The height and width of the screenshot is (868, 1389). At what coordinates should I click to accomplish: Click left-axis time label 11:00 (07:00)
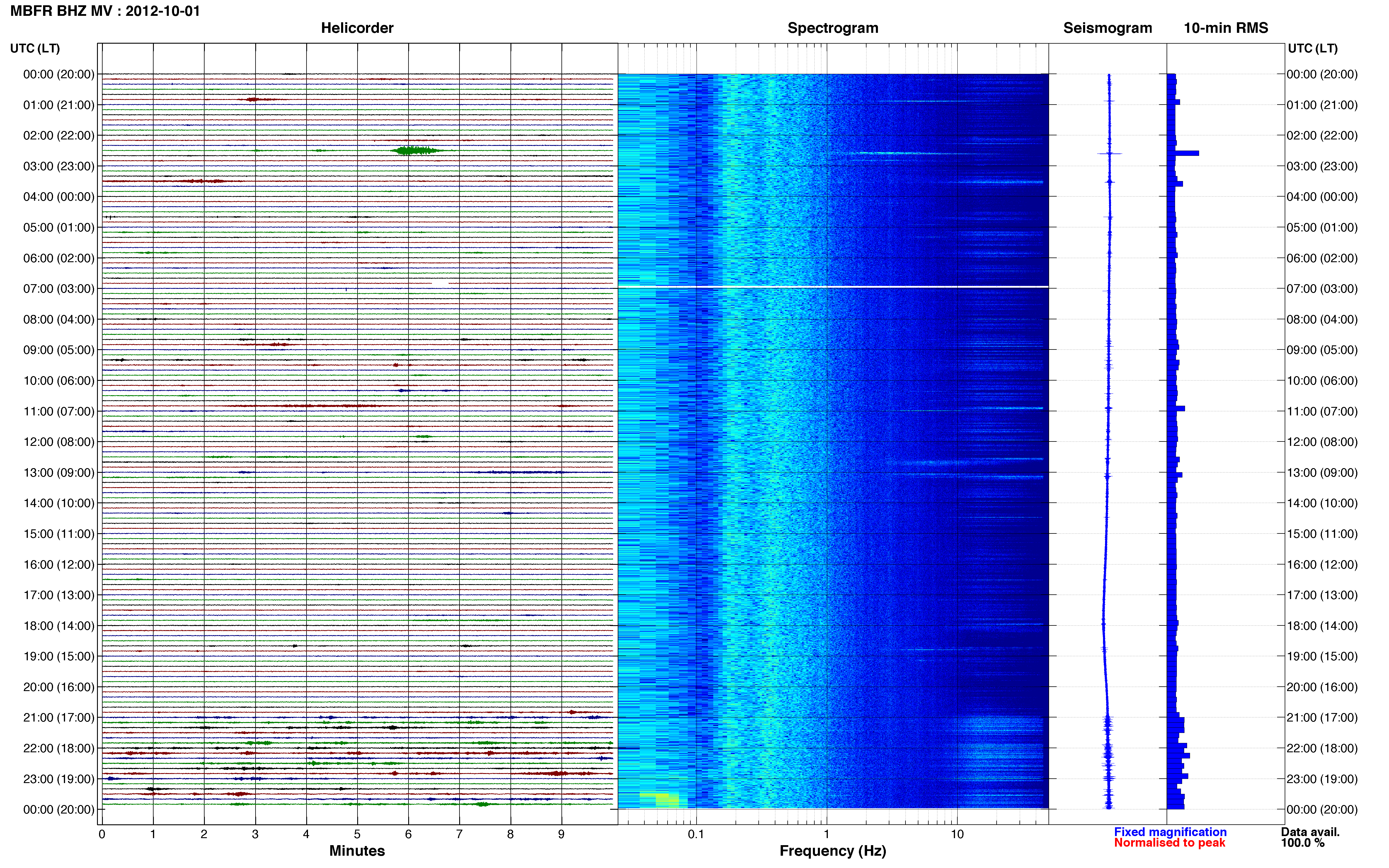[59, 412]
